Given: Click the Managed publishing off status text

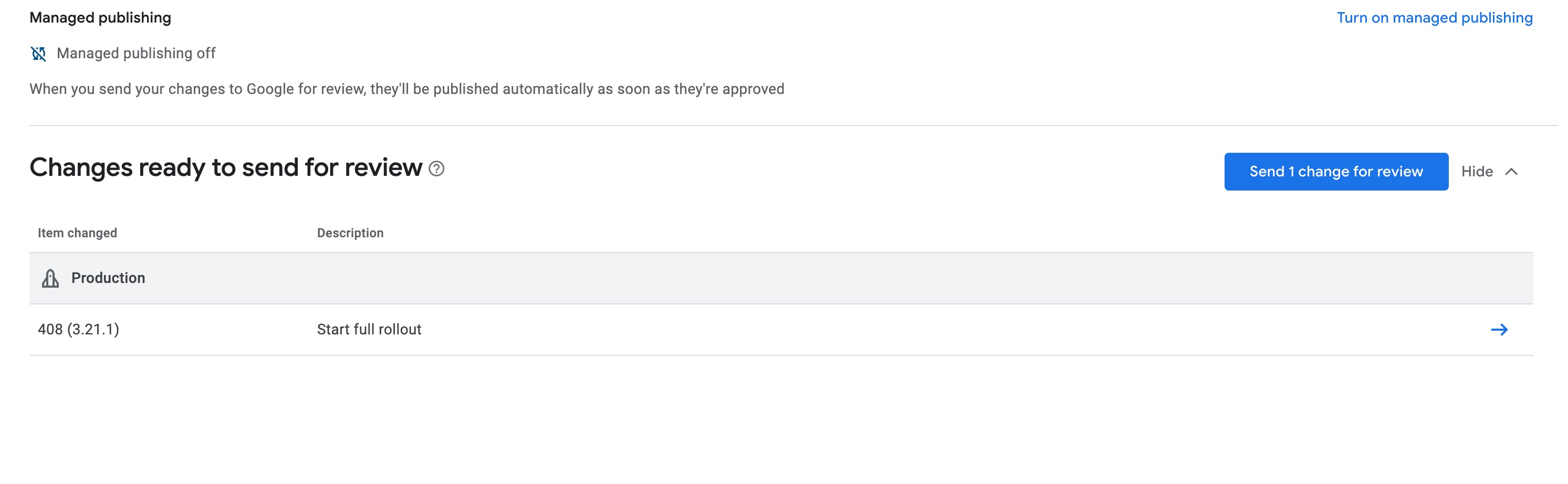Looking at the screenshot, I should [x=135, y=54].
